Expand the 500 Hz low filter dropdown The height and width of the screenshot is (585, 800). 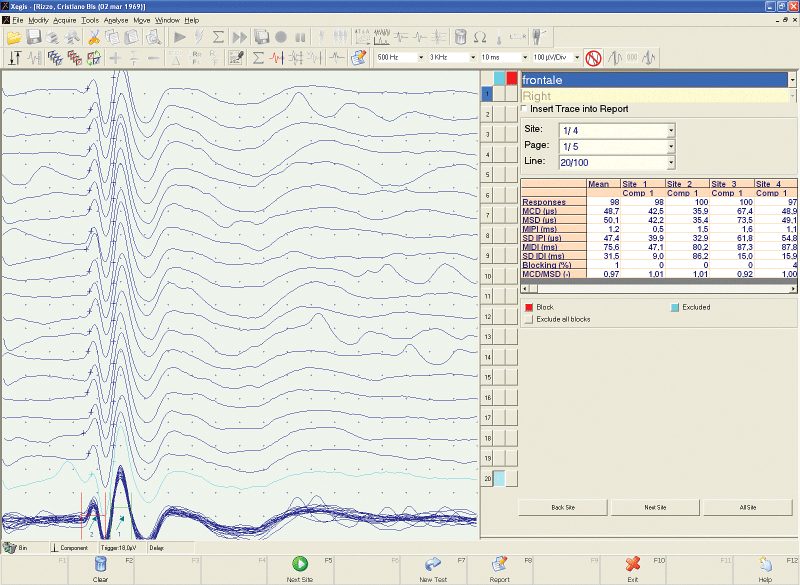tap(419, 58)
